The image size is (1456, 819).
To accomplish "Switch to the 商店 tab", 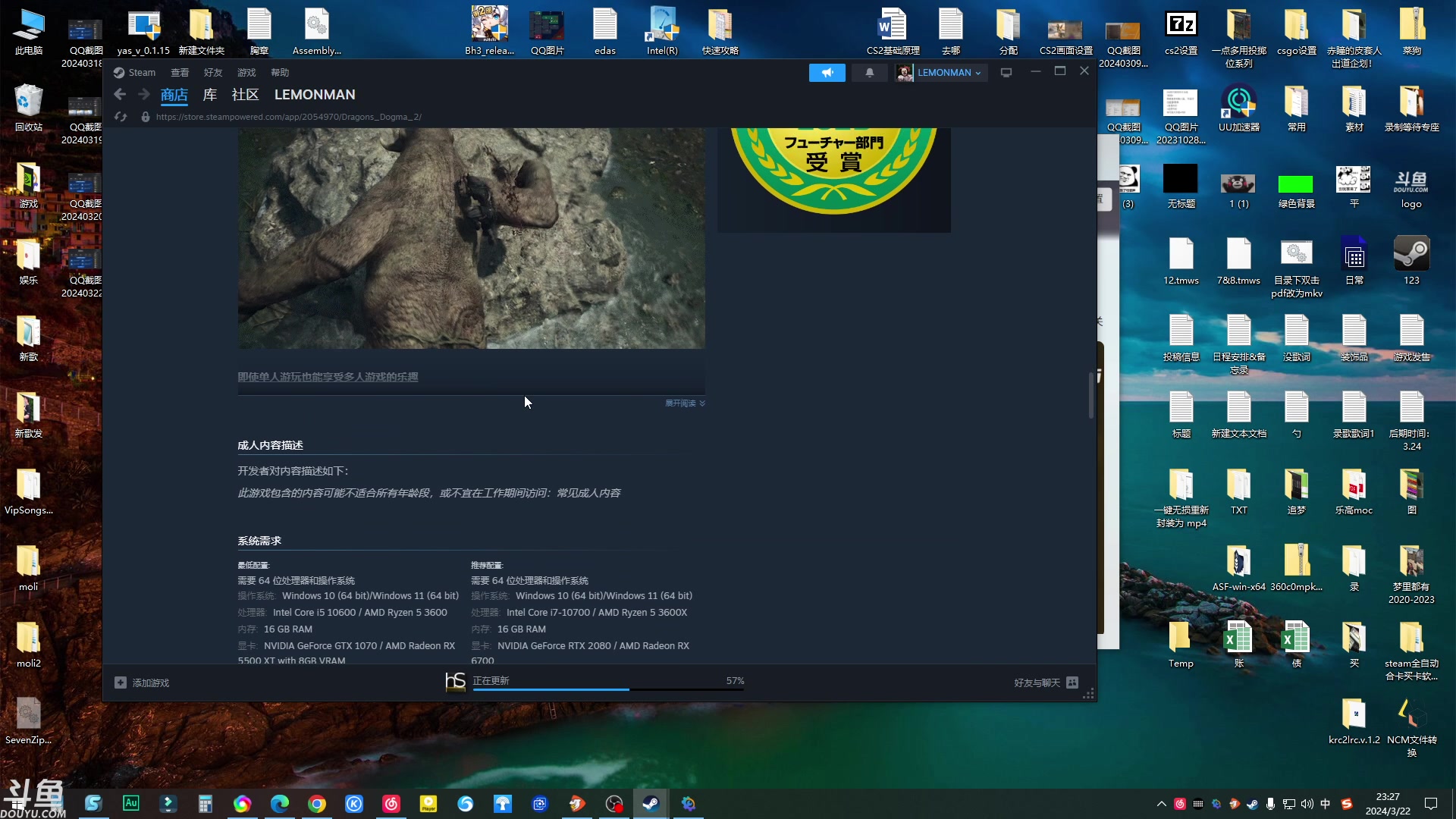I will coord(174,95).
